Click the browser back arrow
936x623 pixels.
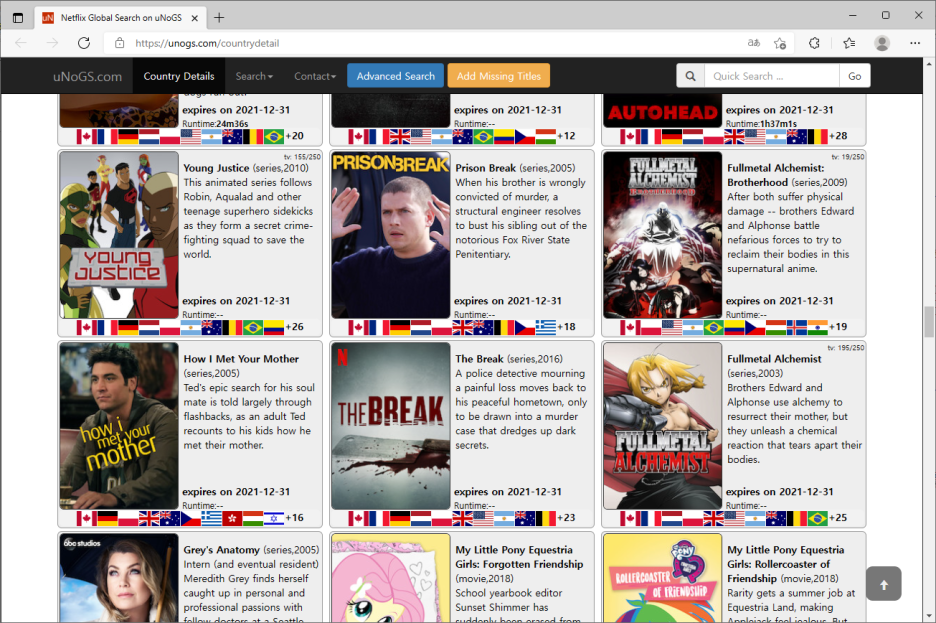pyautogui.click(x=21, y=43)
